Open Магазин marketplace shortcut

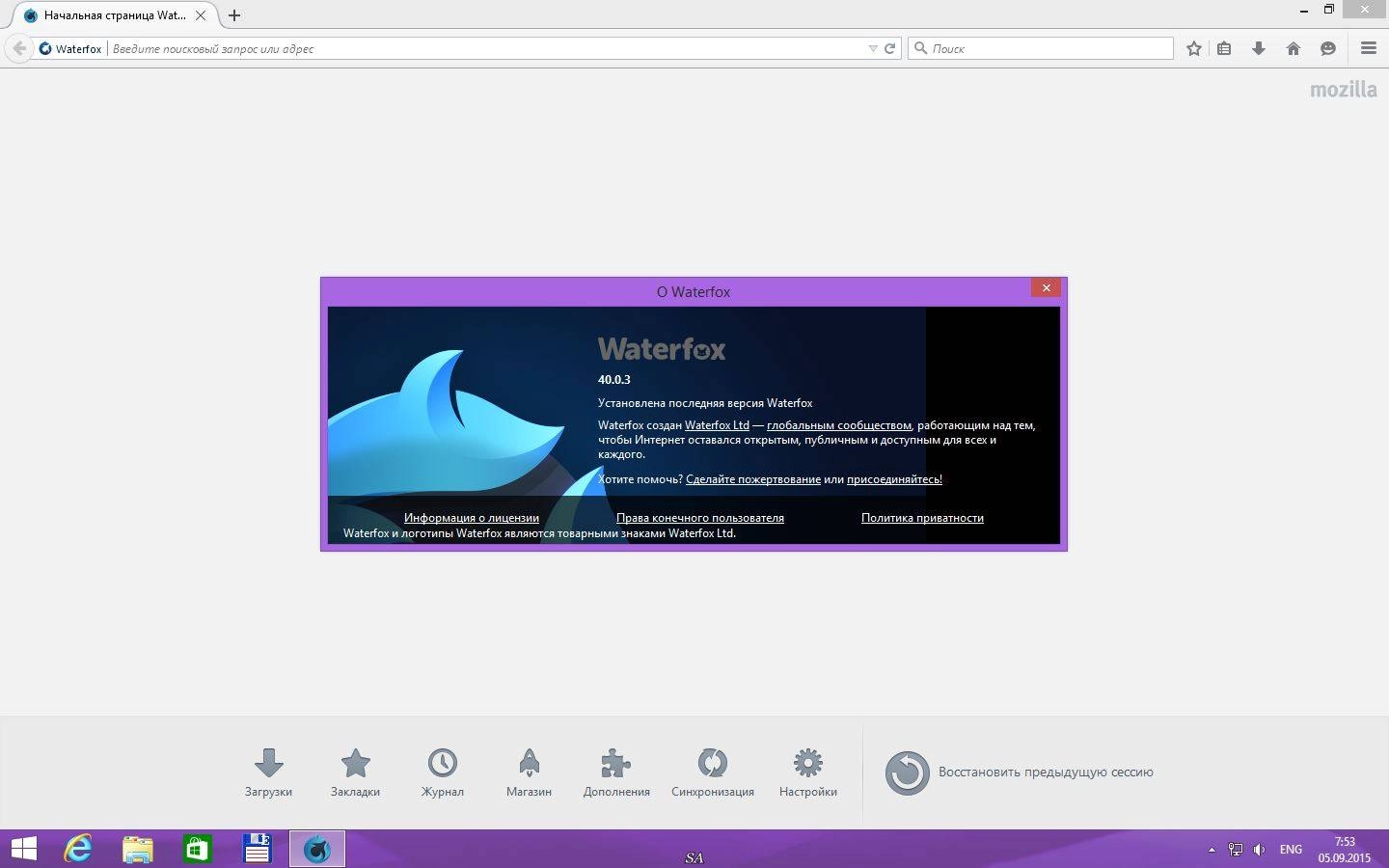click(x=529, y=773)
